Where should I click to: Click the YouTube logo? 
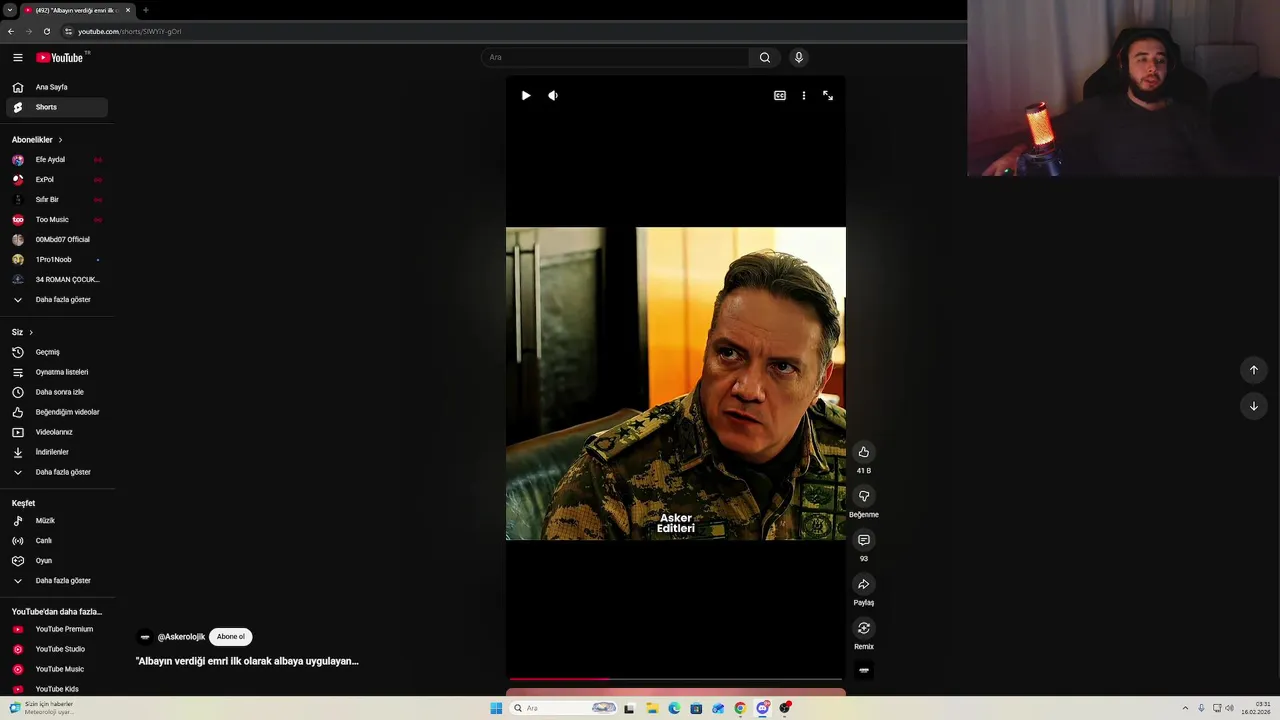[60, 58]
